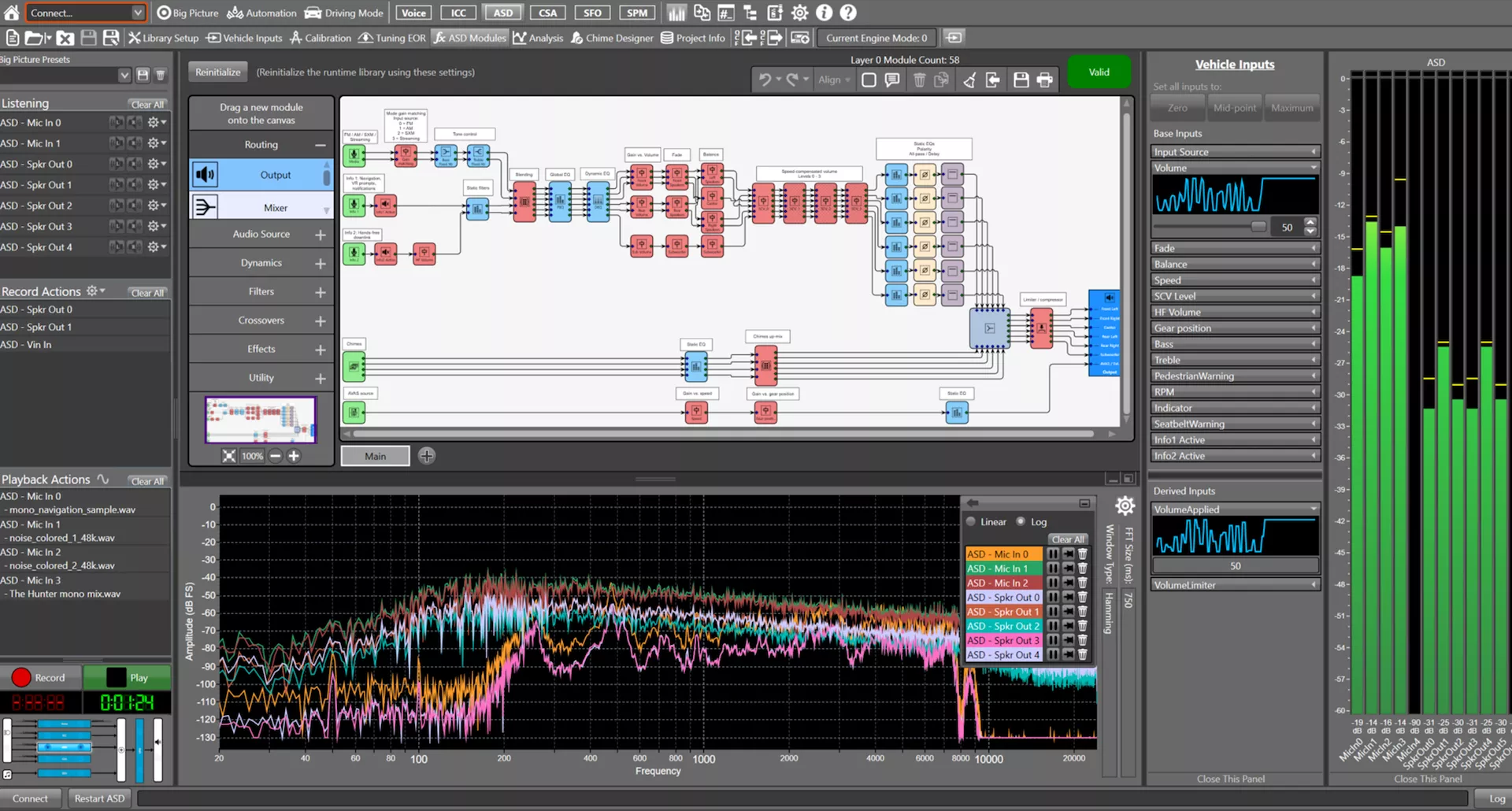Screen dimensions: 1512x811
Task: Open the Calibration tool
Action: pyautogui.click(x=320, y=37)
